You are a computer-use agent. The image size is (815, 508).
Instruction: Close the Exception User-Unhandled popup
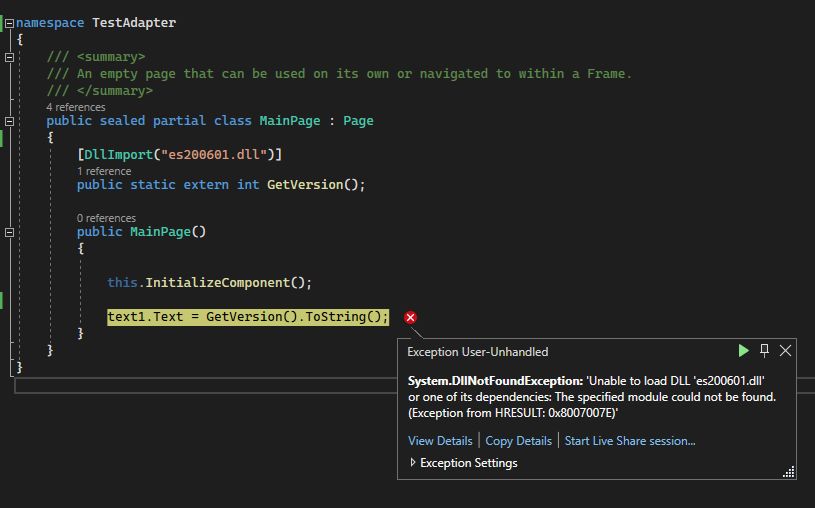click(x=785, y=350)
